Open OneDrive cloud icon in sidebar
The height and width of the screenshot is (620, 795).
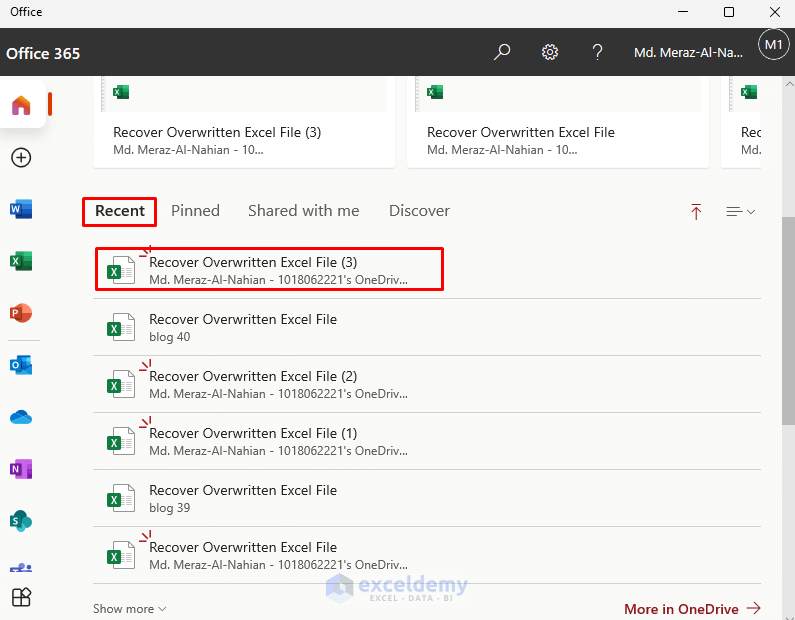21,417
